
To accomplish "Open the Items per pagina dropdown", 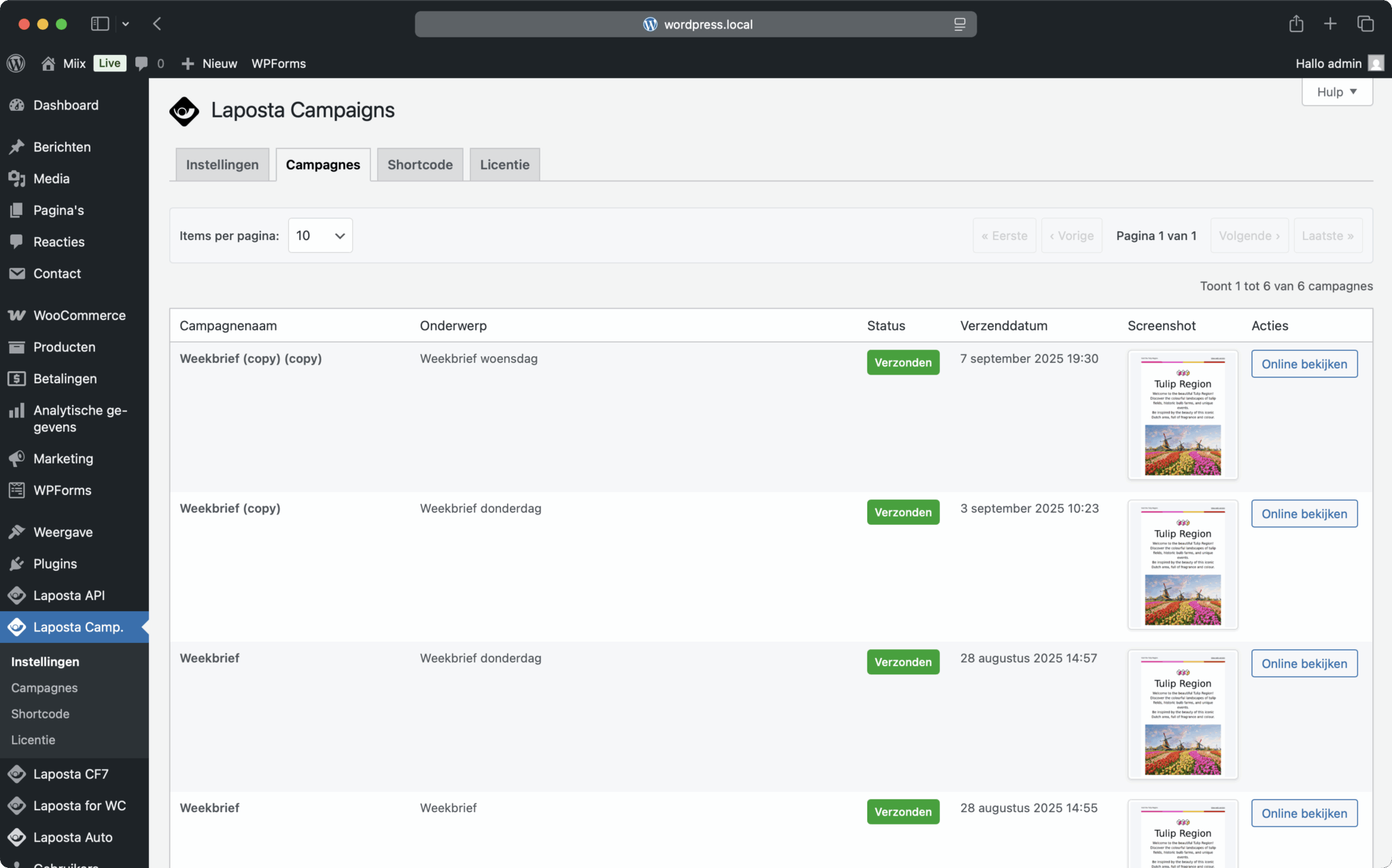I will coord(320,235).
